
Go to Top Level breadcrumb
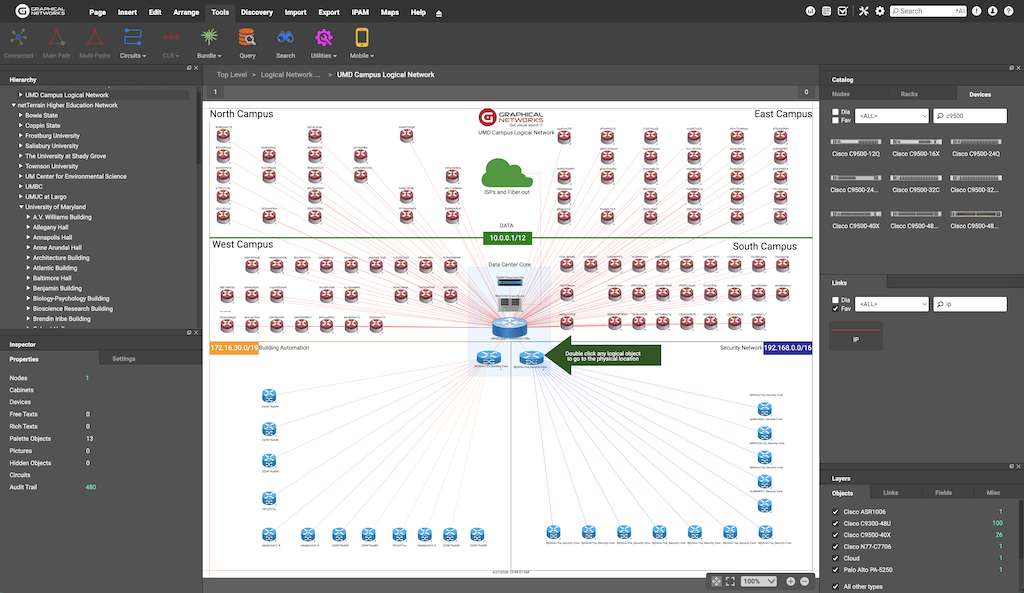pos(232,74)
